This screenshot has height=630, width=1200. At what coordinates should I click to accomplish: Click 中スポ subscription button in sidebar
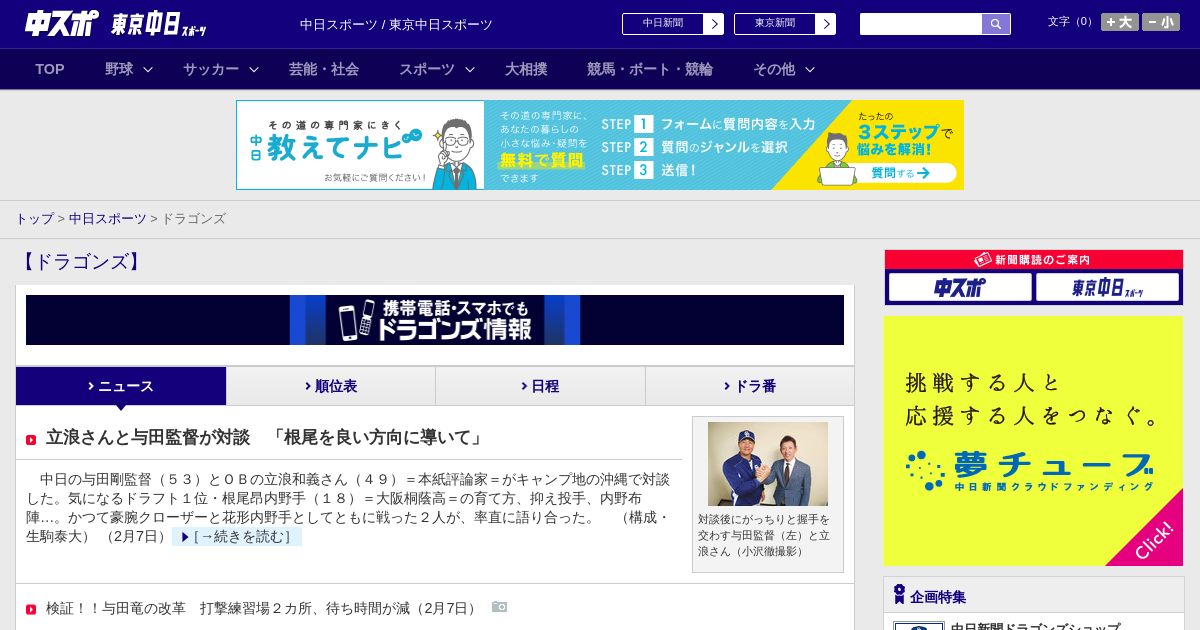960,287
